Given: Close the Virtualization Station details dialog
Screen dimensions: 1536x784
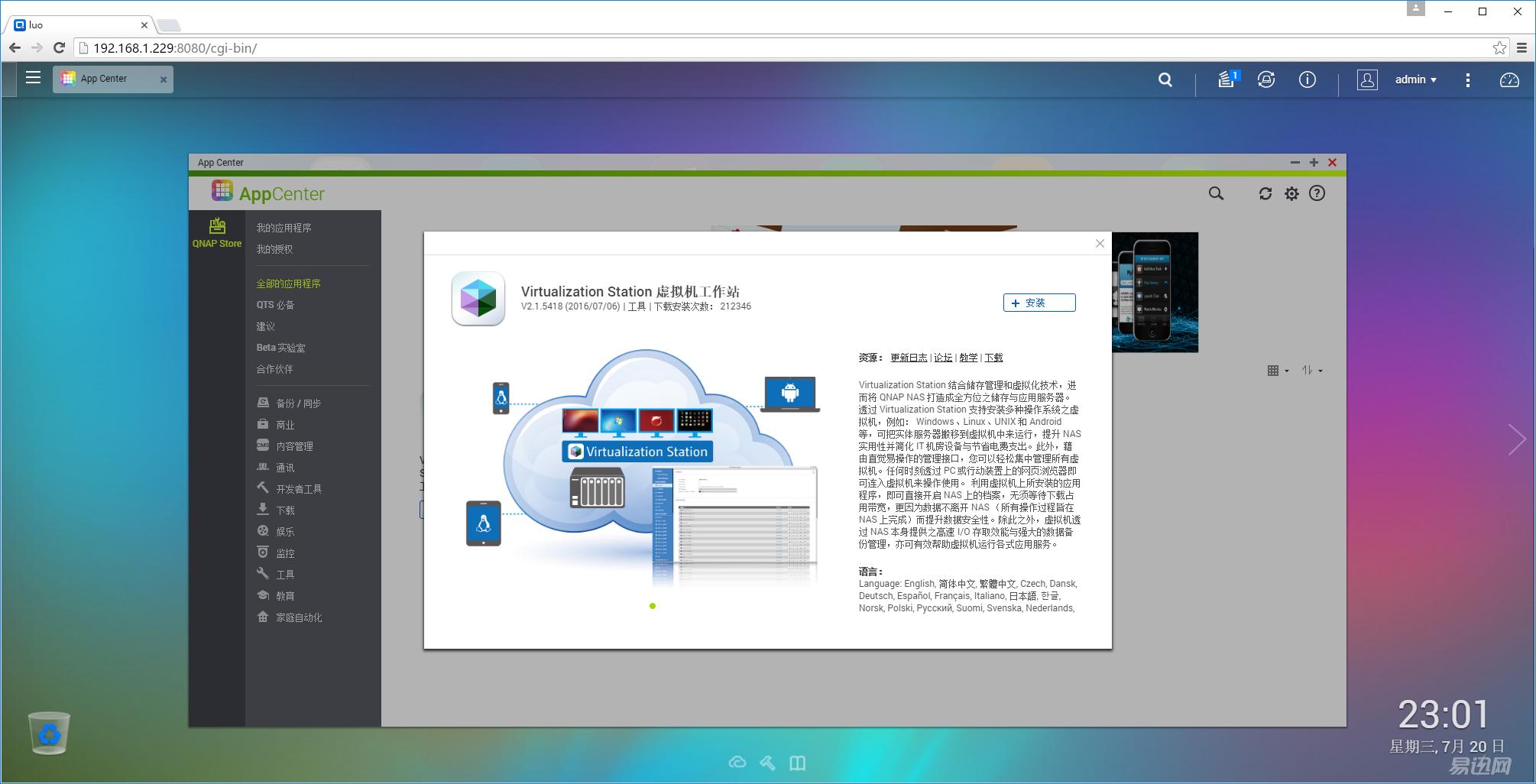Looking at the screenshot, I should 1100,243.
